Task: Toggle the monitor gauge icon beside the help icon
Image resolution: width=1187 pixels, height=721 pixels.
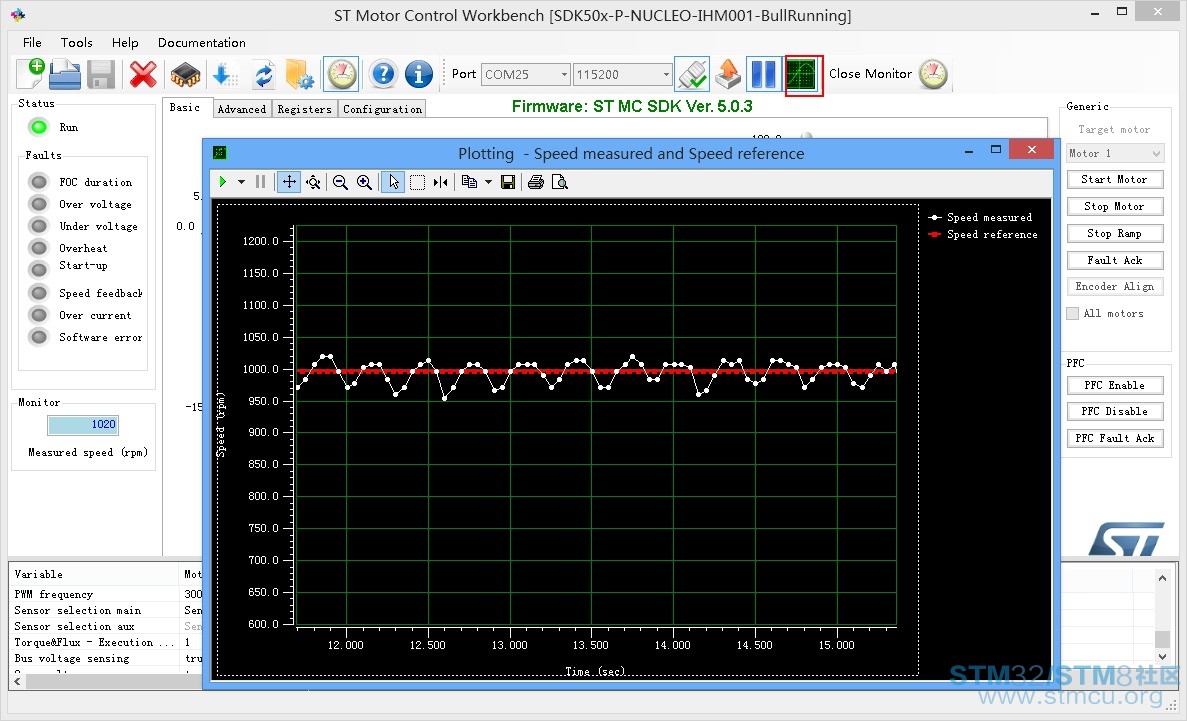Action: click(341, 74)
